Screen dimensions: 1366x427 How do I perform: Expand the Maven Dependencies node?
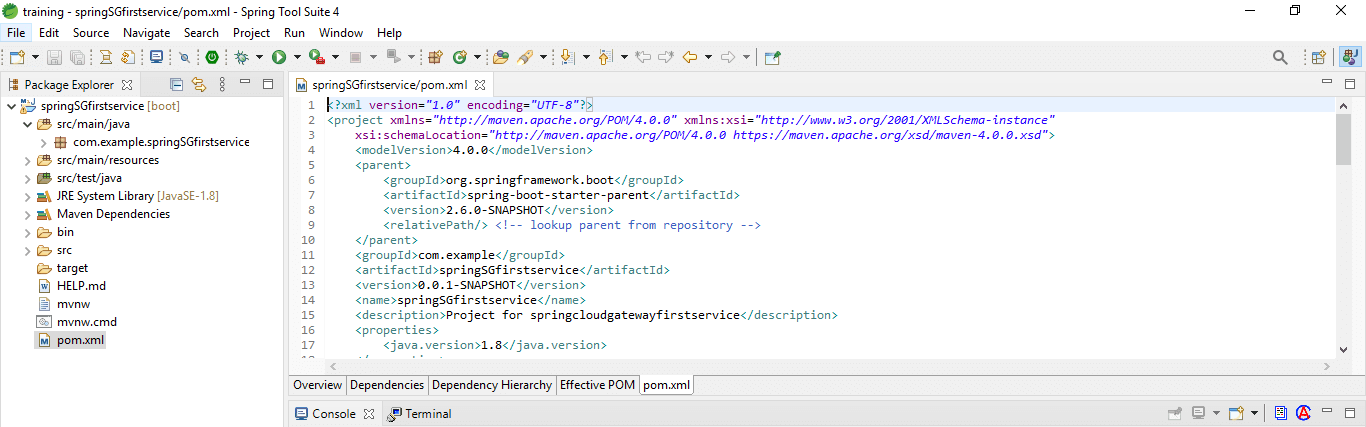(x=27, y=214)
